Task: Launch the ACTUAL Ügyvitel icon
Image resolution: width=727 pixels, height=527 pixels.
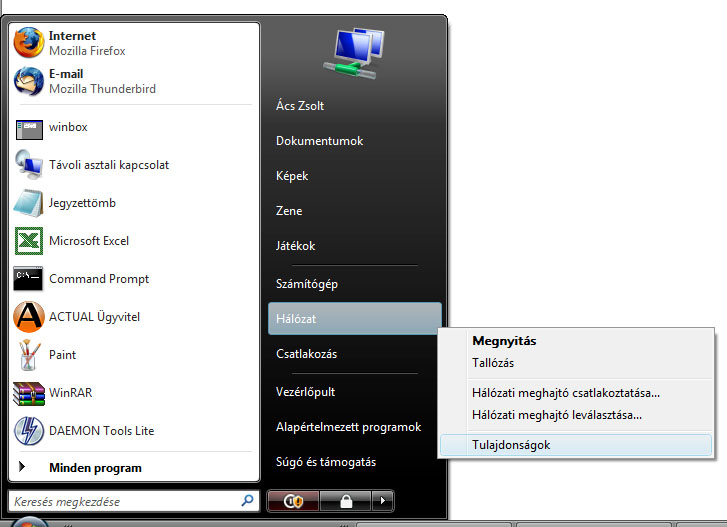Action: [29, 317]
